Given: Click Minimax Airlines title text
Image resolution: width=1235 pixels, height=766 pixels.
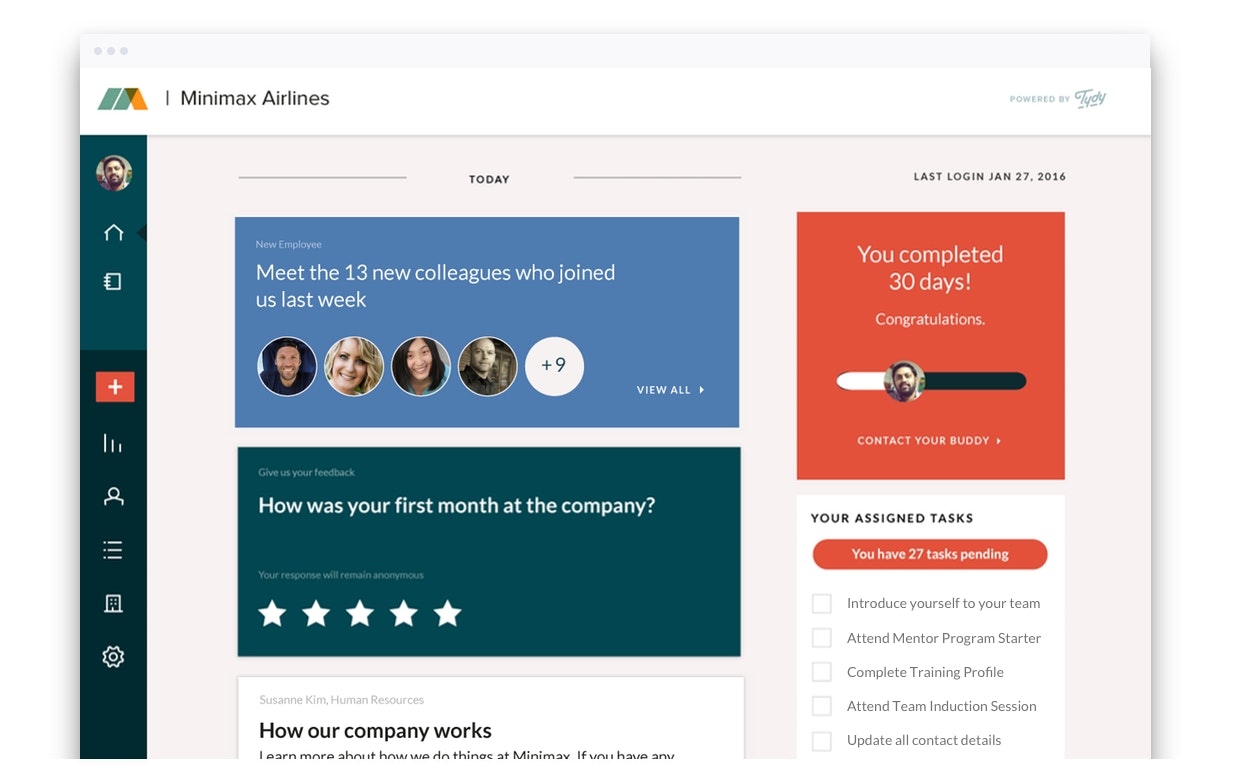Looking at the screenshot, I should click(x=255, y=98).
